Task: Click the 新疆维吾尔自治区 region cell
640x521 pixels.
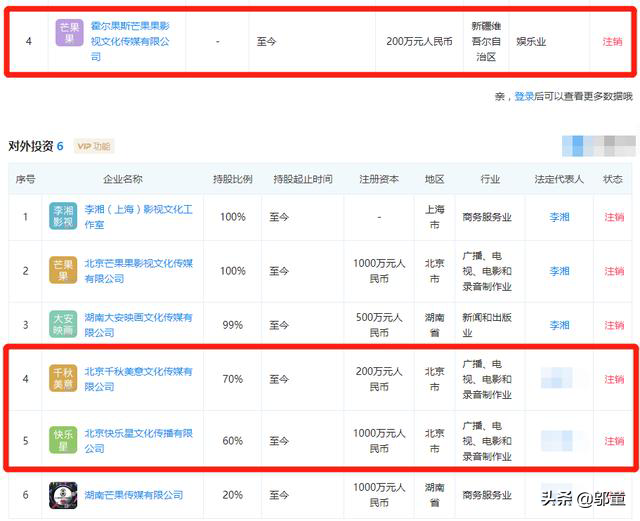Action: pyautogui.click(x=486, y=41)
